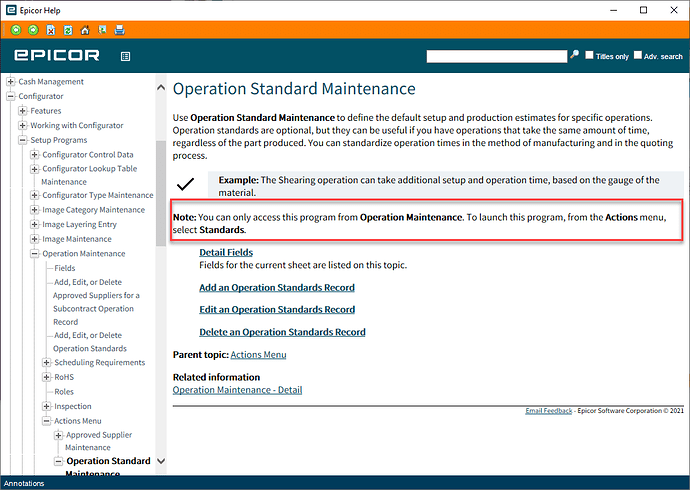The width and height of the screenshot is (690, 490).
Task: Toggle the table of contents list icon
Action: [125, 56]
